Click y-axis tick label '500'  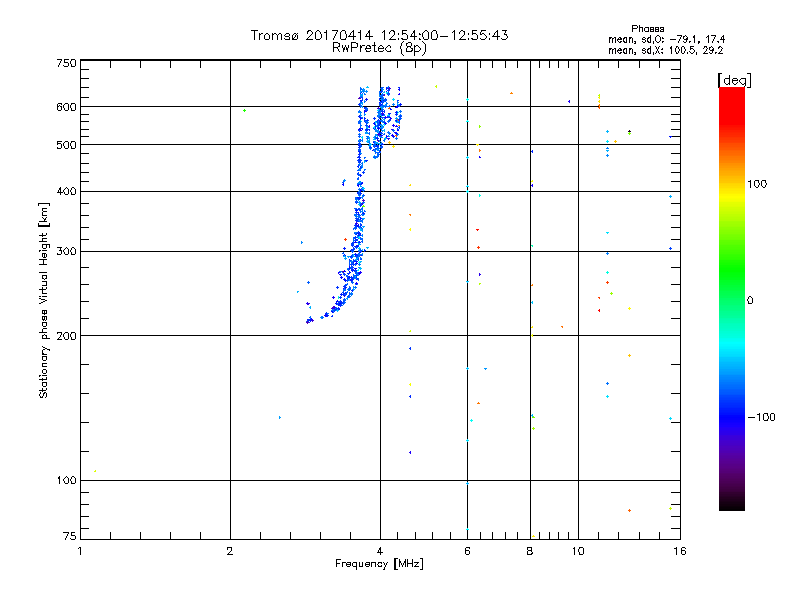[x=66, y=145]
